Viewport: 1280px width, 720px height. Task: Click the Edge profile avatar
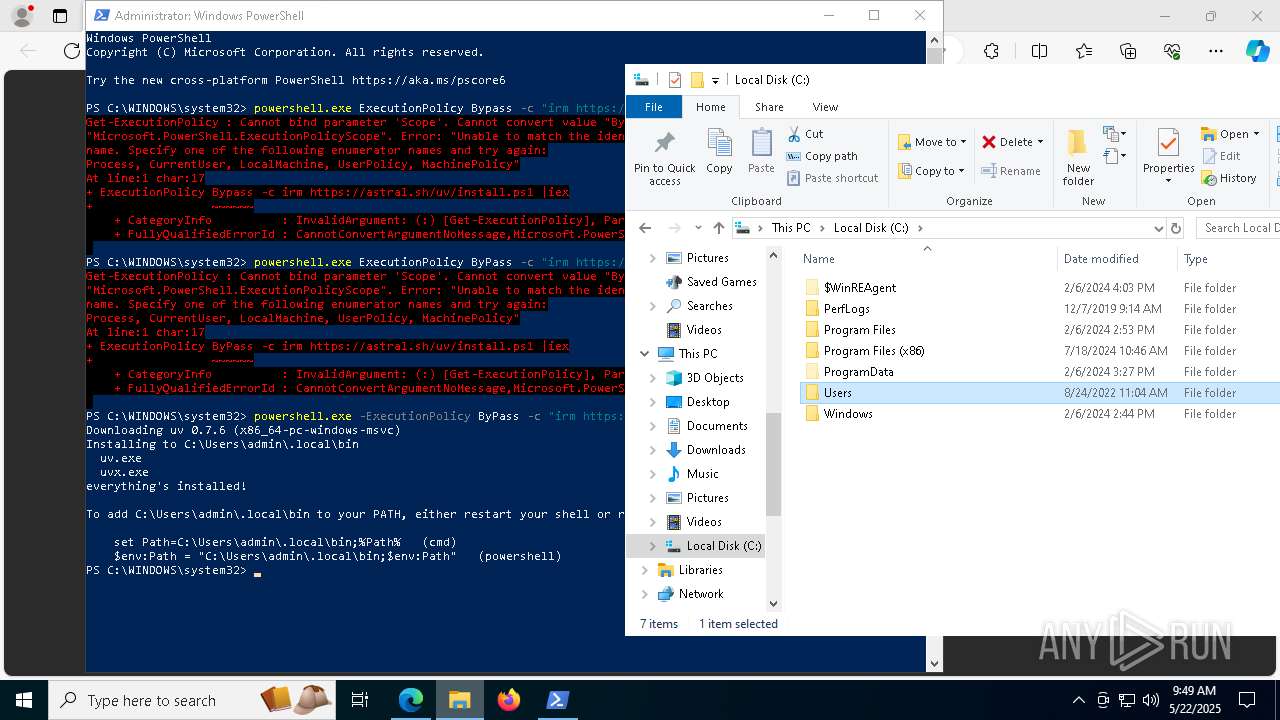tap(21, 16)
